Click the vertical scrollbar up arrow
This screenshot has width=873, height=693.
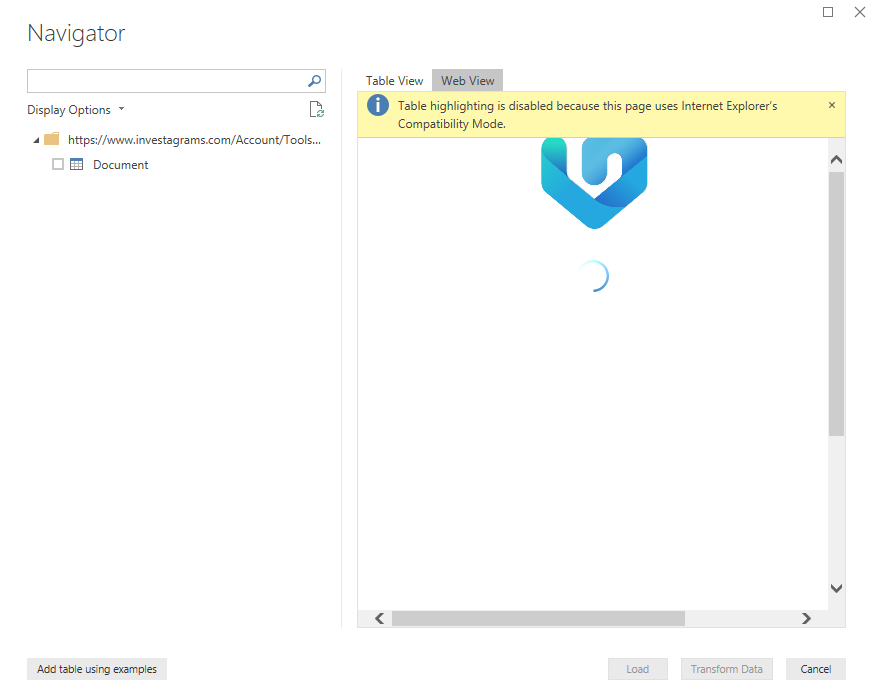(836, 160)
